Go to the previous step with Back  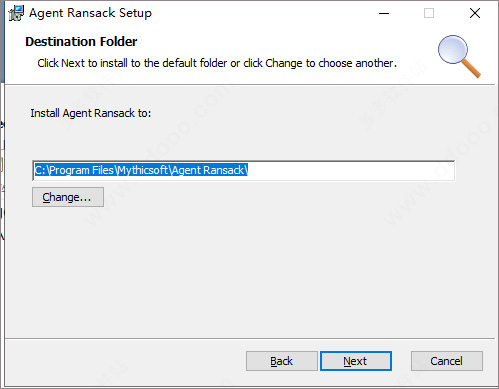click(x=282, y=361)
